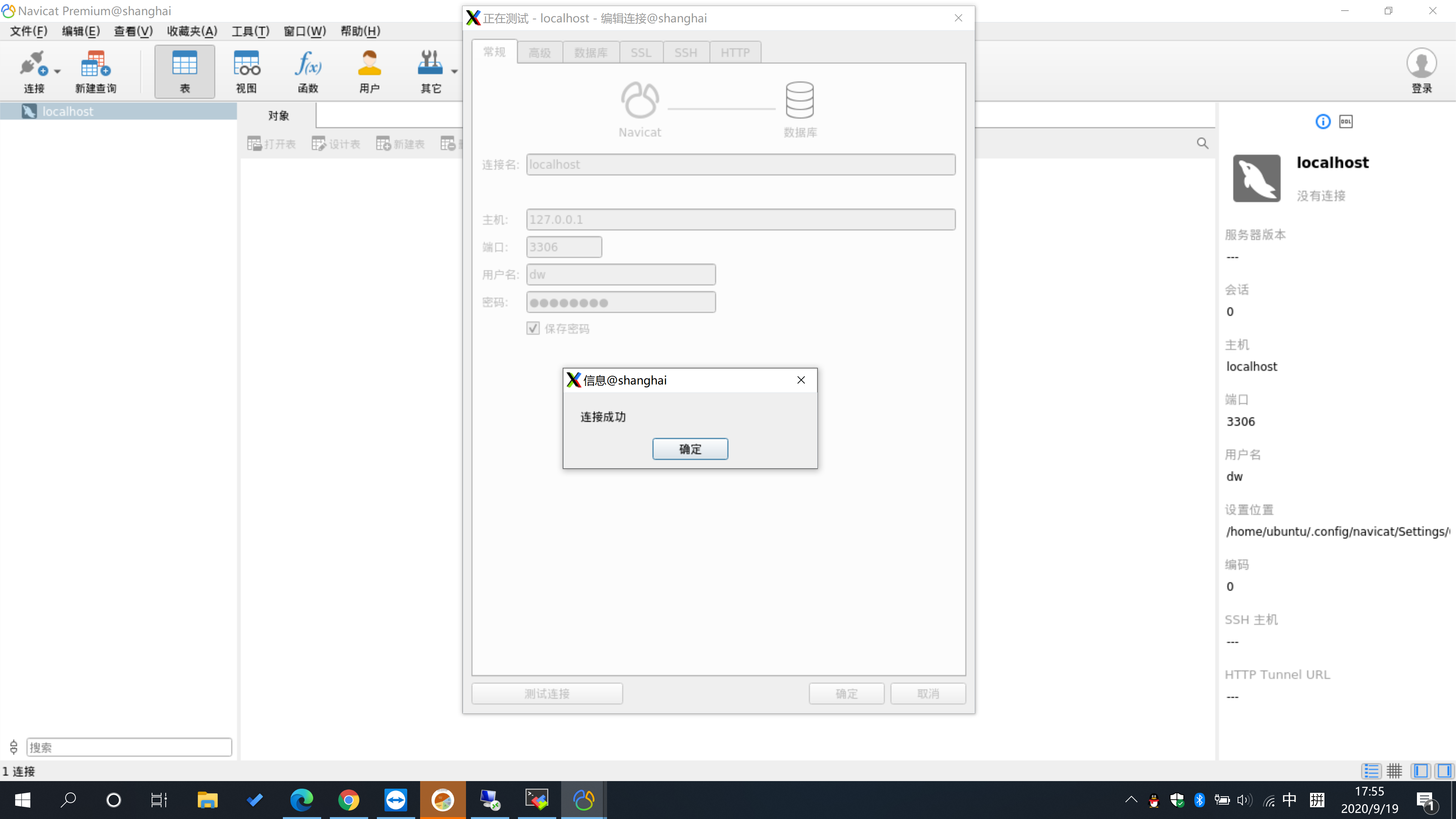Open TeamViewer from the taskbar
The width and height of the screenshot is (1456, 819).
click(x=395, y=800)
